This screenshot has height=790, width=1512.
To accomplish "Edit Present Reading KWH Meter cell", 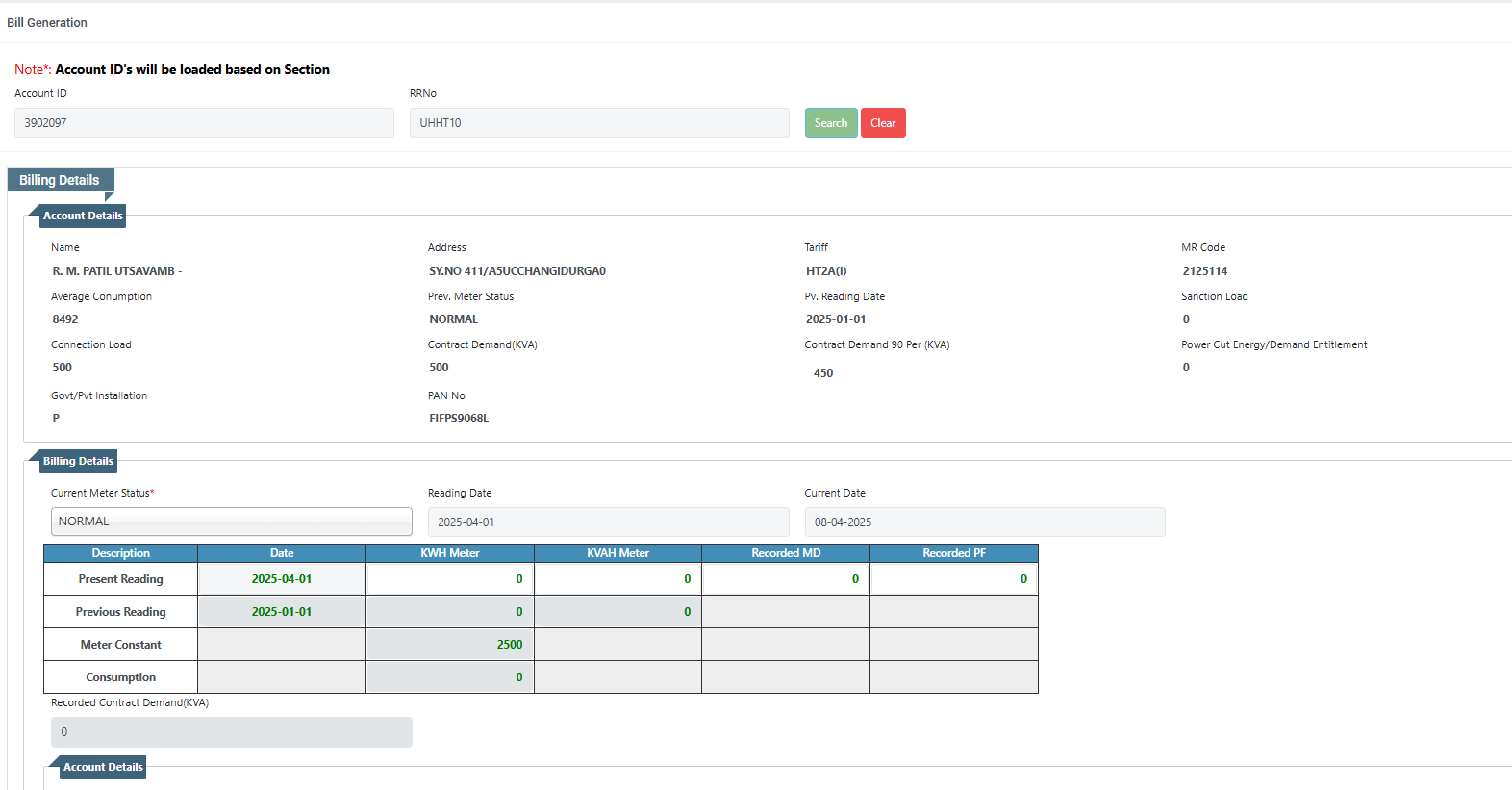I will [x=449, y=579].
